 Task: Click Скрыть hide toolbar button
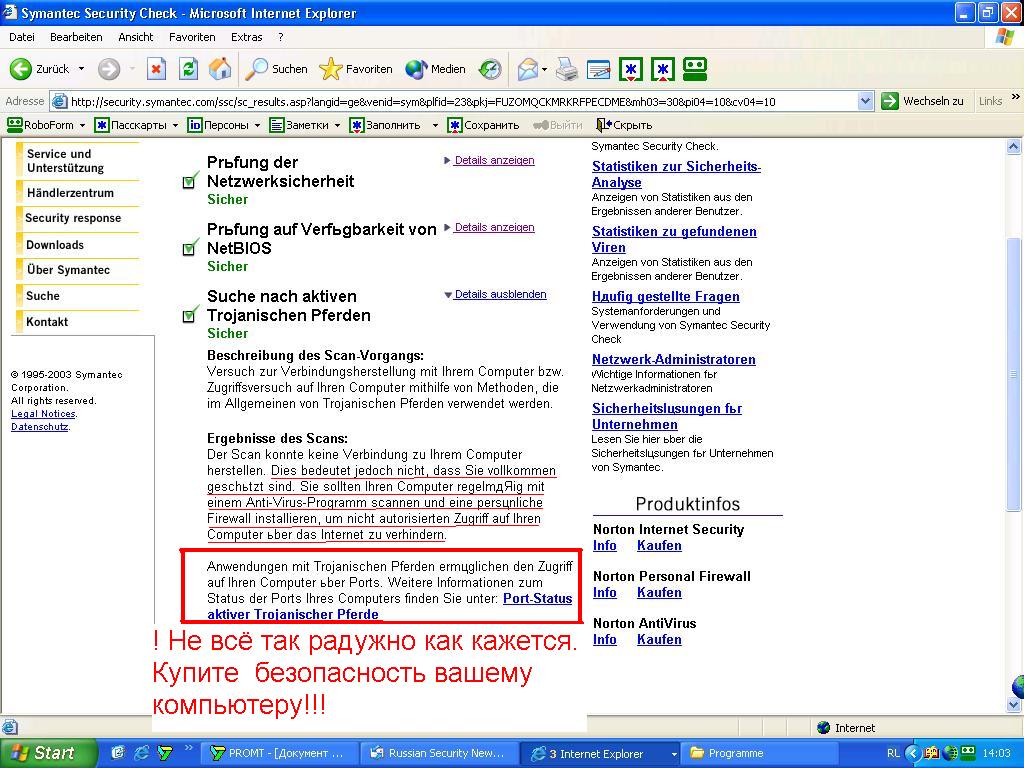[x=624, y=125]
